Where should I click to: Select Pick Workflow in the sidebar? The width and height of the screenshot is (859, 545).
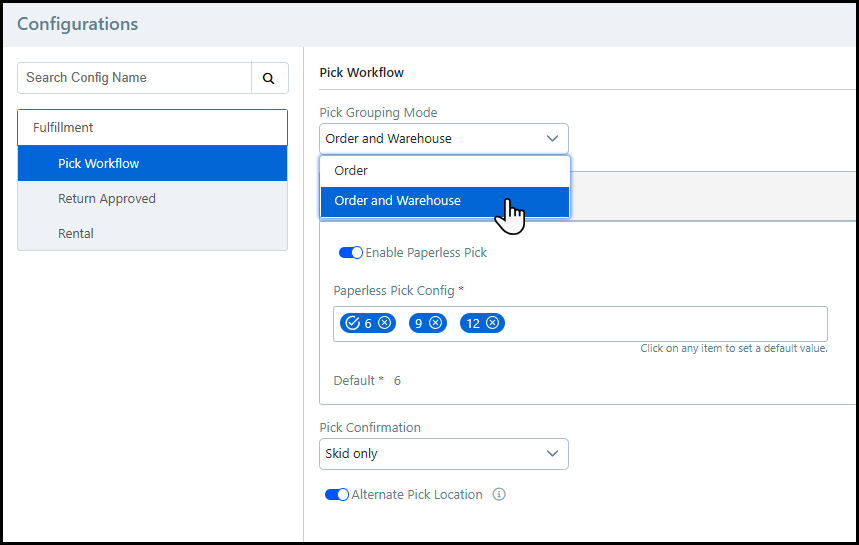152,163
